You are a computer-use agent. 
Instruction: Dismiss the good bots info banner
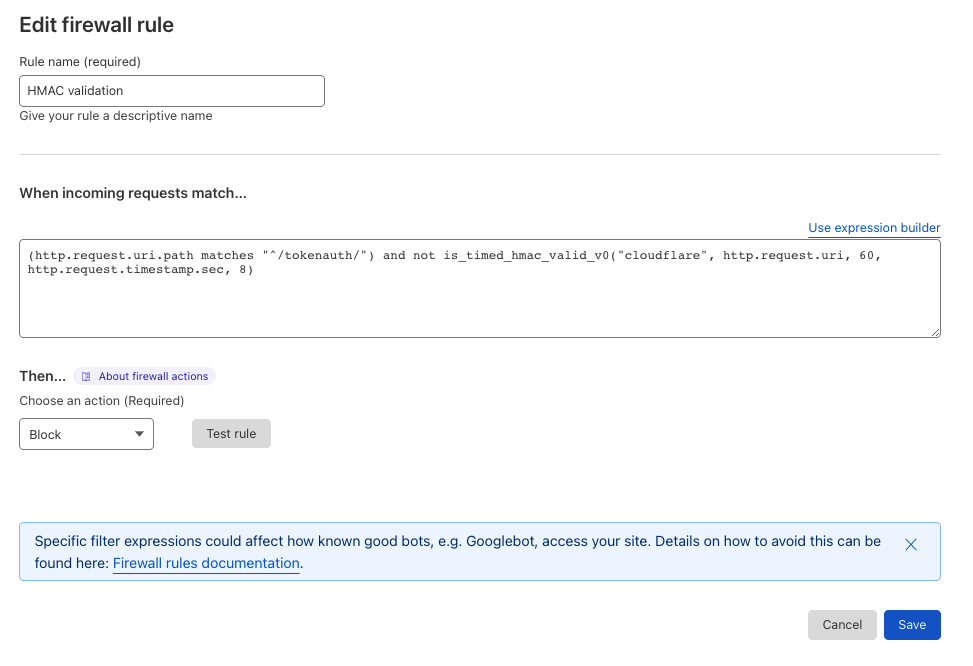[910, 545]
